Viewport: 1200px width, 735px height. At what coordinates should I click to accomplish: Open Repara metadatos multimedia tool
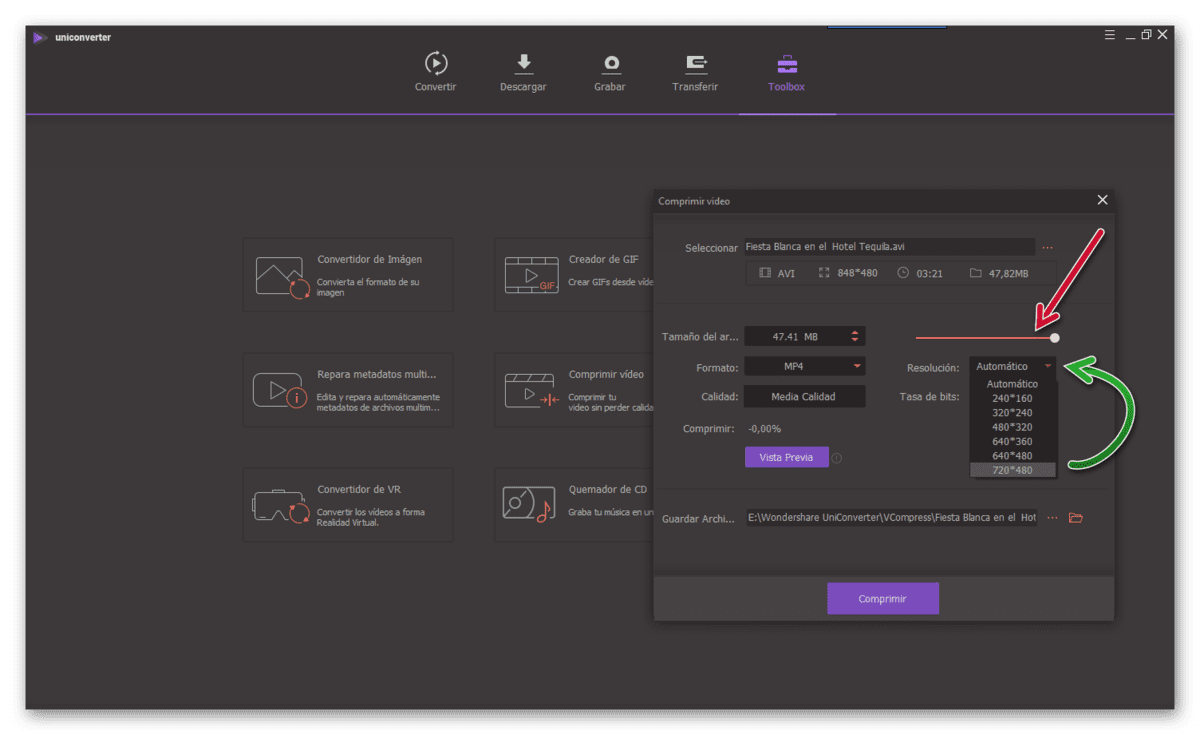click(348, 389)
